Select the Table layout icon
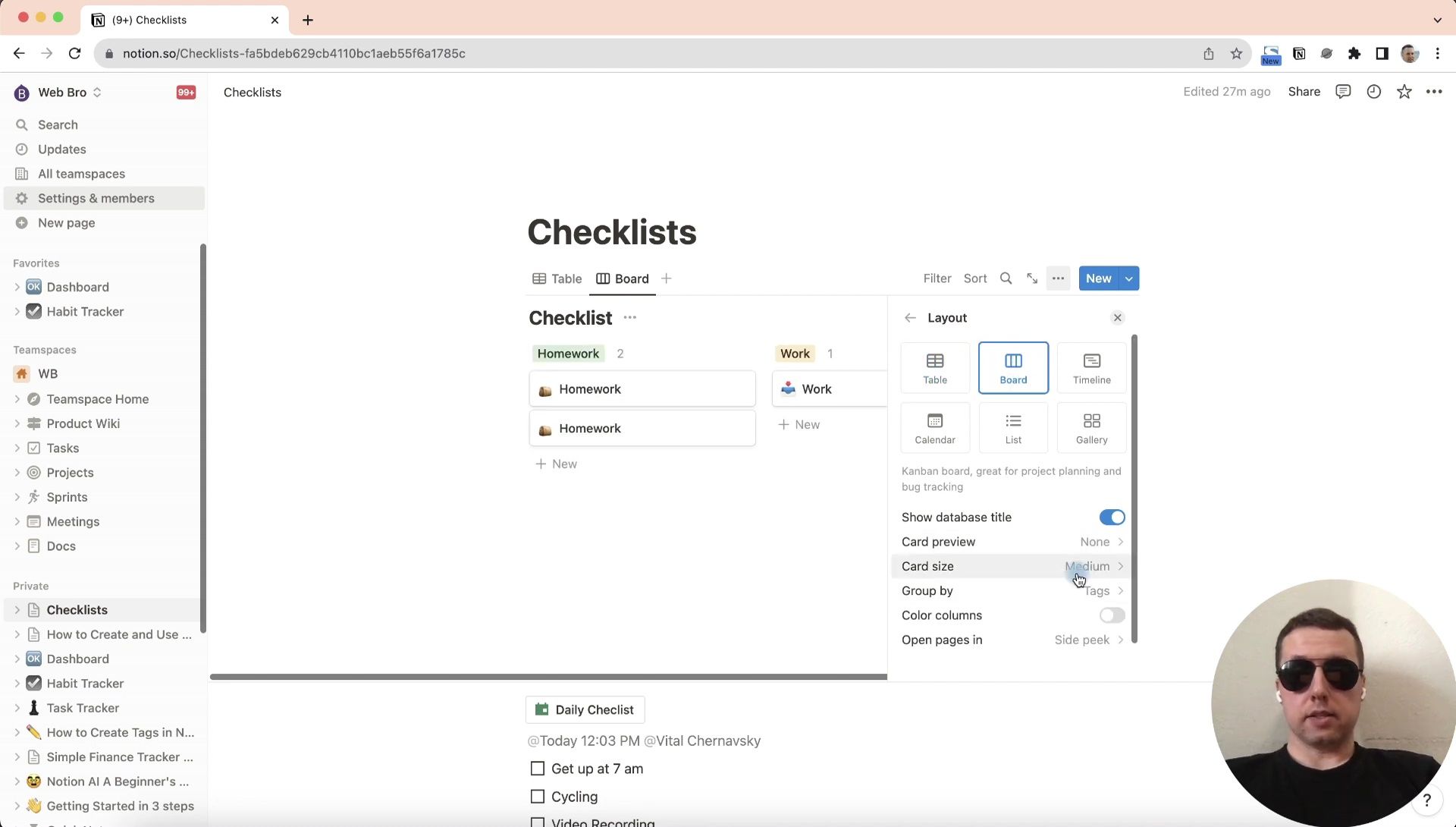This screenshot has width=1456, height=827. click(935, 368)
